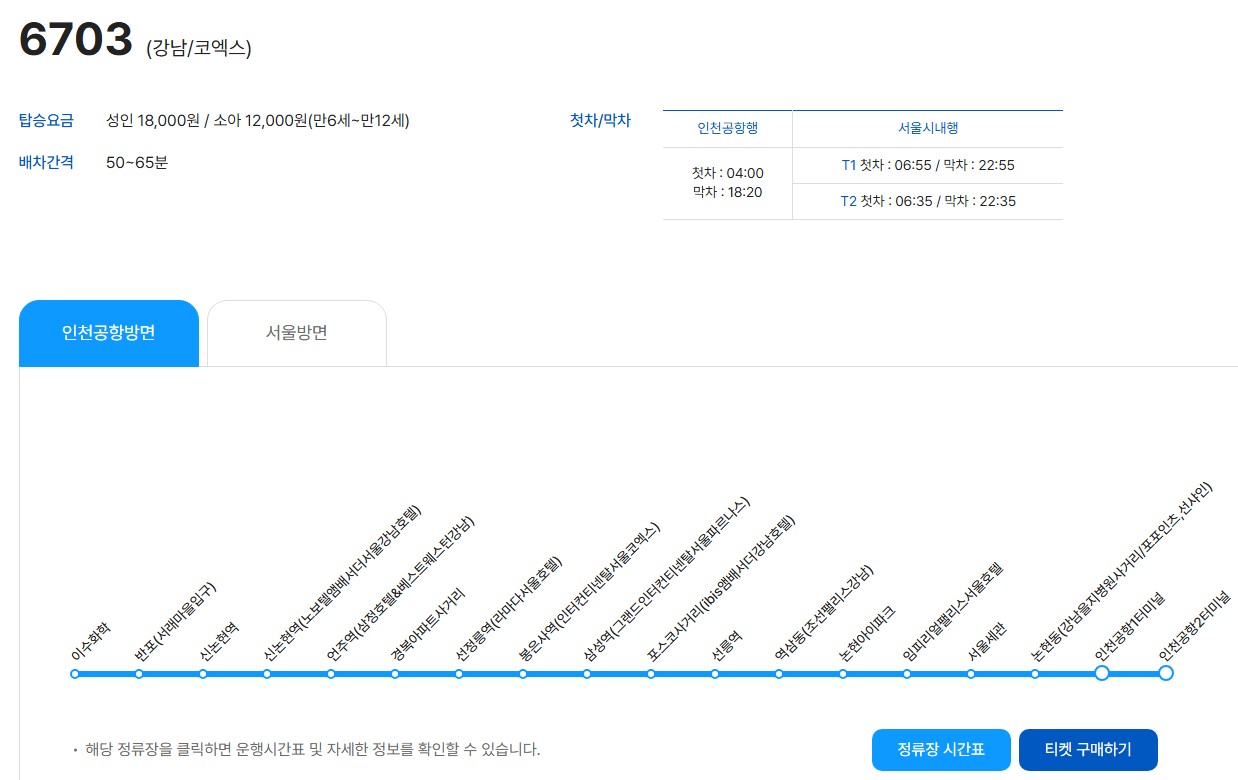Click the 논현아이파크 stop marker
The width and height of the screenshot is (1238, 780).
[841, 674]
